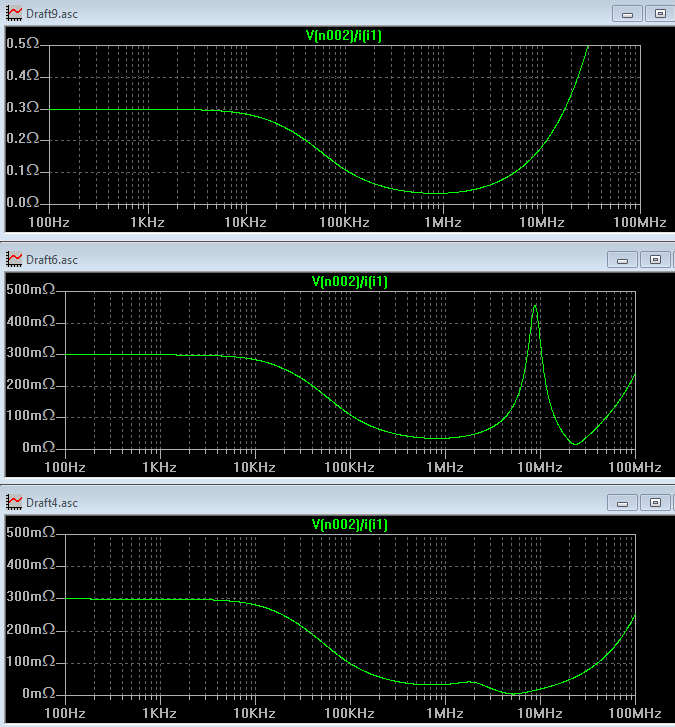Click the 0mΩ axis label in Draft6
This screenshot has width=675, height=727.
[39, 447]
